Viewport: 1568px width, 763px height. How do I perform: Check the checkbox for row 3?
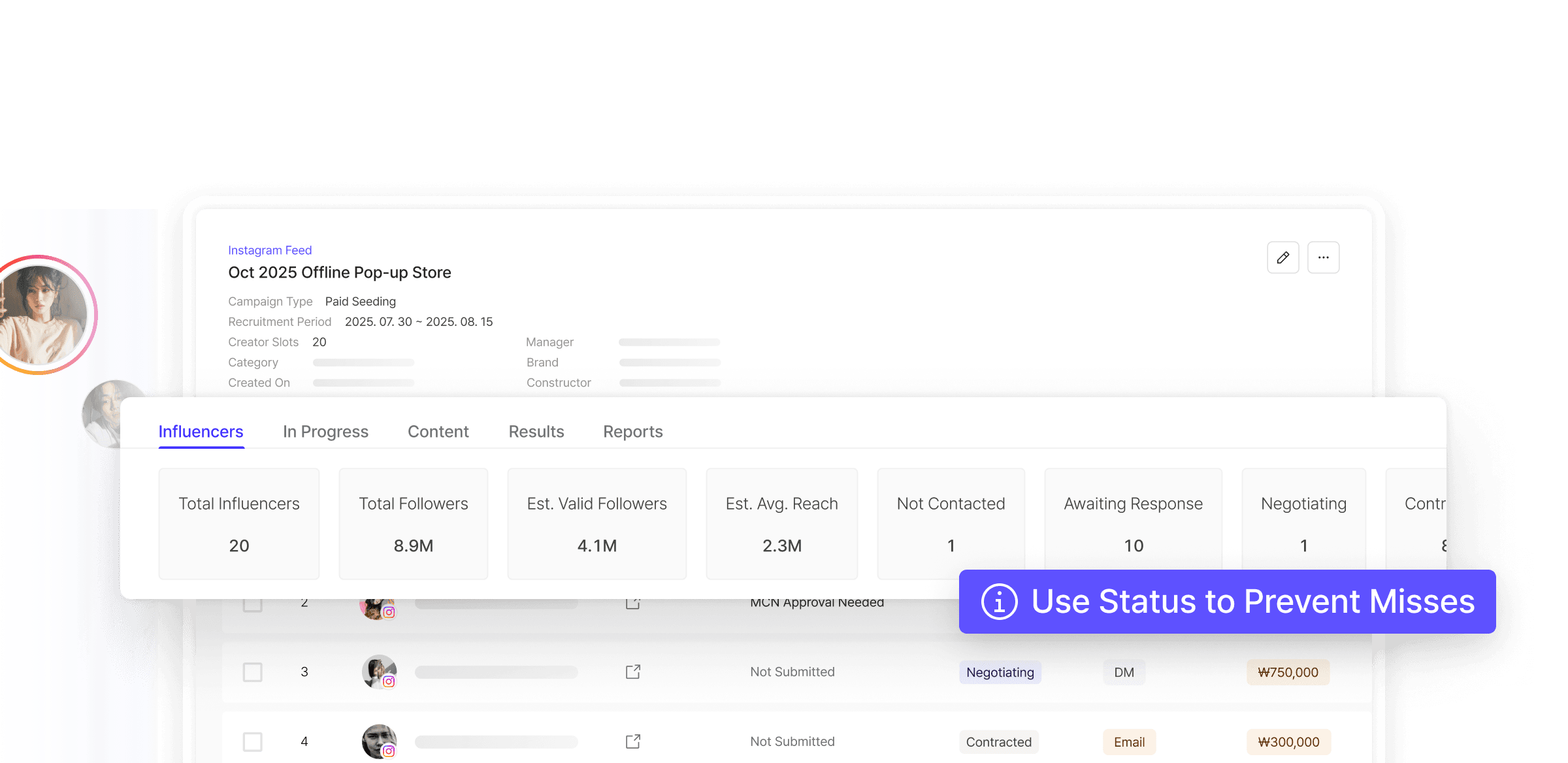(252, 672)
